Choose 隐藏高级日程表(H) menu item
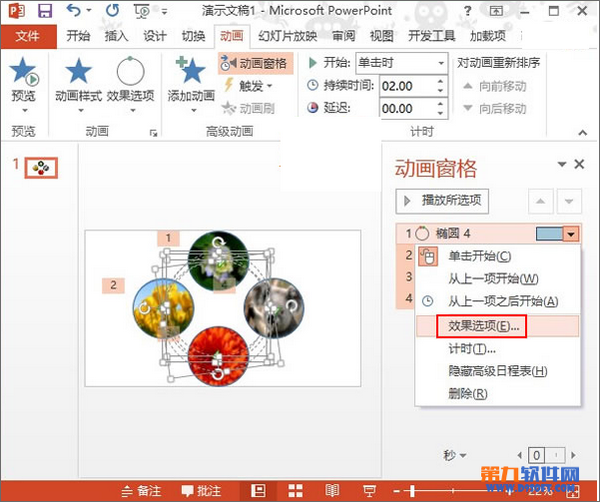The image size is (600, 502). point(497,371)
